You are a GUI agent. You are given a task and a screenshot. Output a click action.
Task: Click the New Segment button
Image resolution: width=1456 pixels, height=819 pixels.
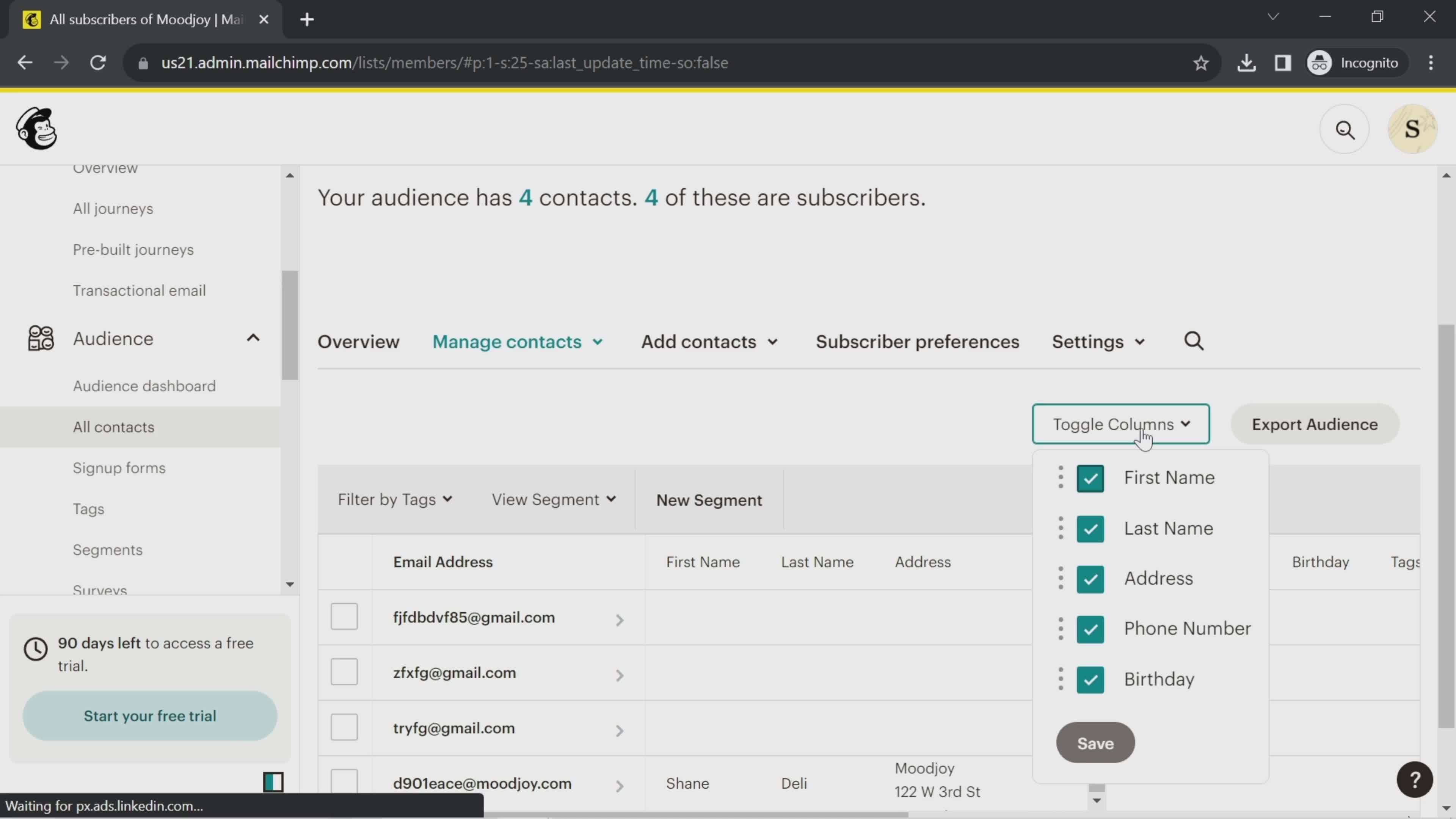709,500
